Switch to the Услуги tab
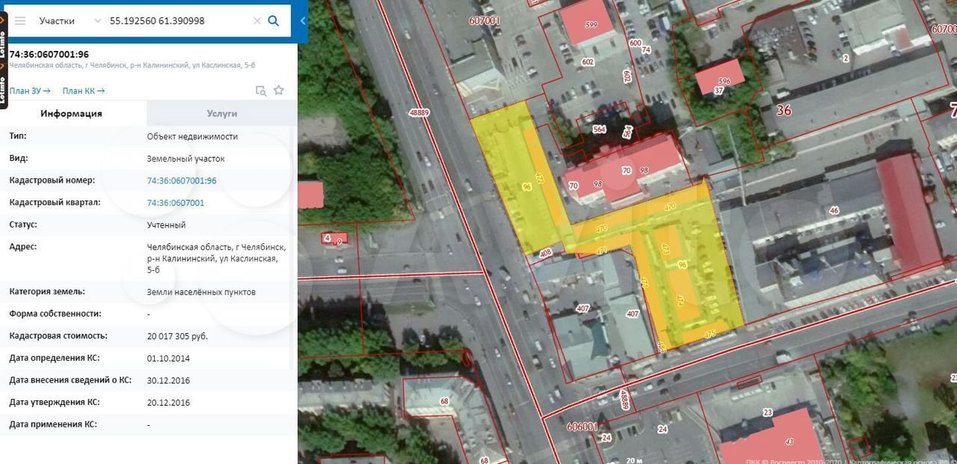Viewport: 957px width, 464px height. [222, 114]
